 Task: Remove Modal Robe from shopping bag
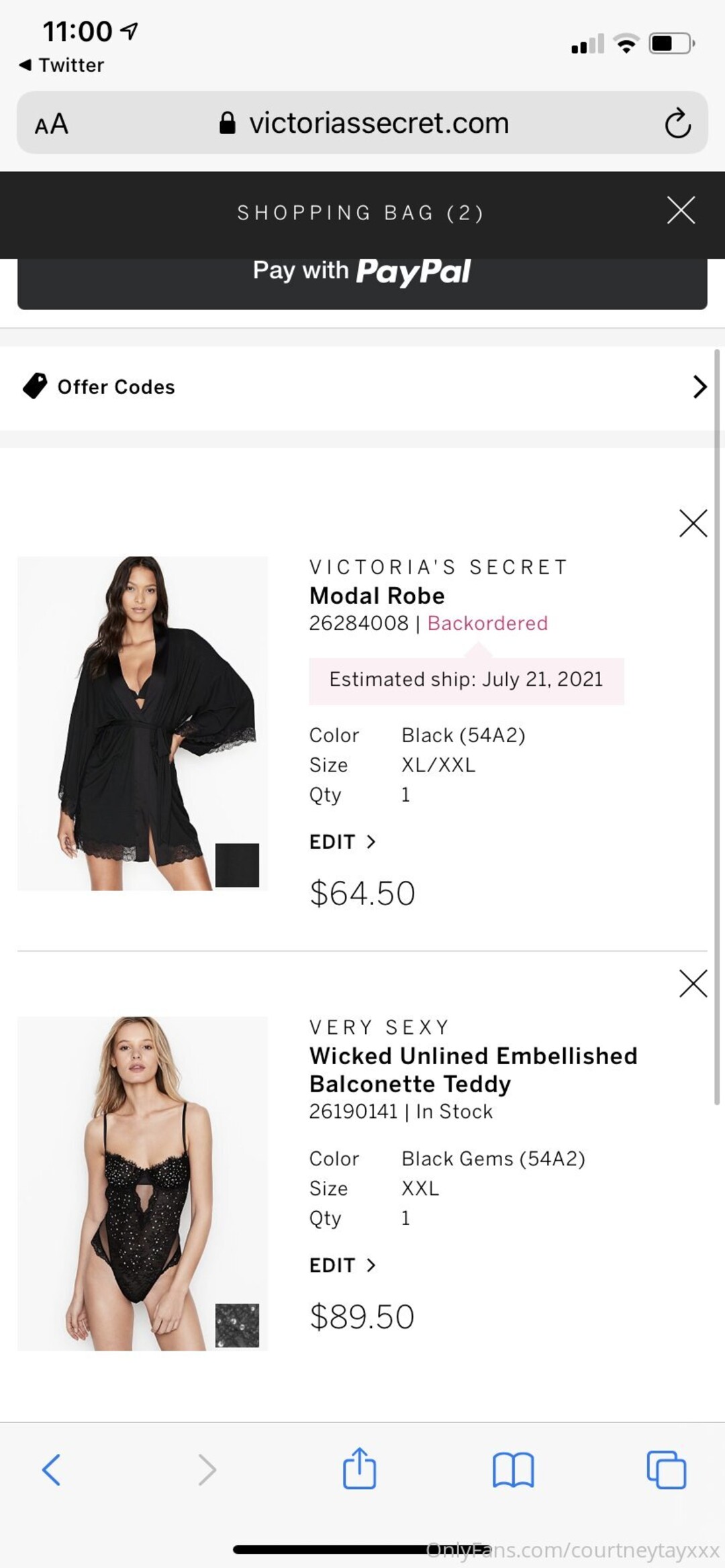693,523
